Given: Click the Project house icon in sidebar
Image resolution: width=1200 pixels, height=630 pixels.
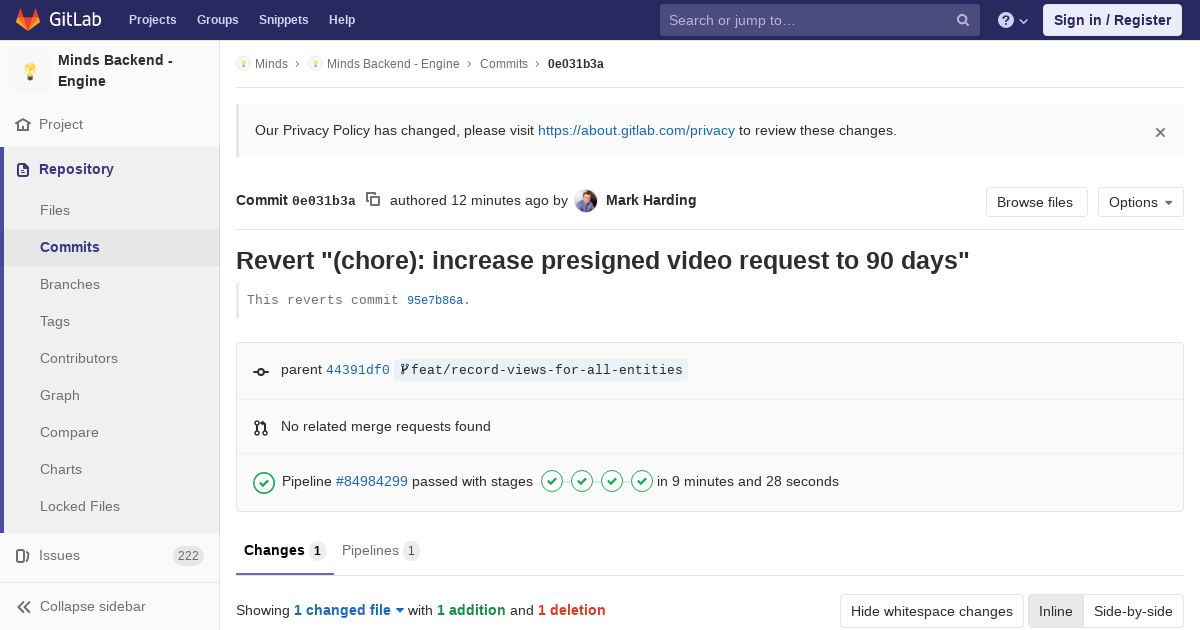Looking at the screenshot, I should tap(23, 125).
